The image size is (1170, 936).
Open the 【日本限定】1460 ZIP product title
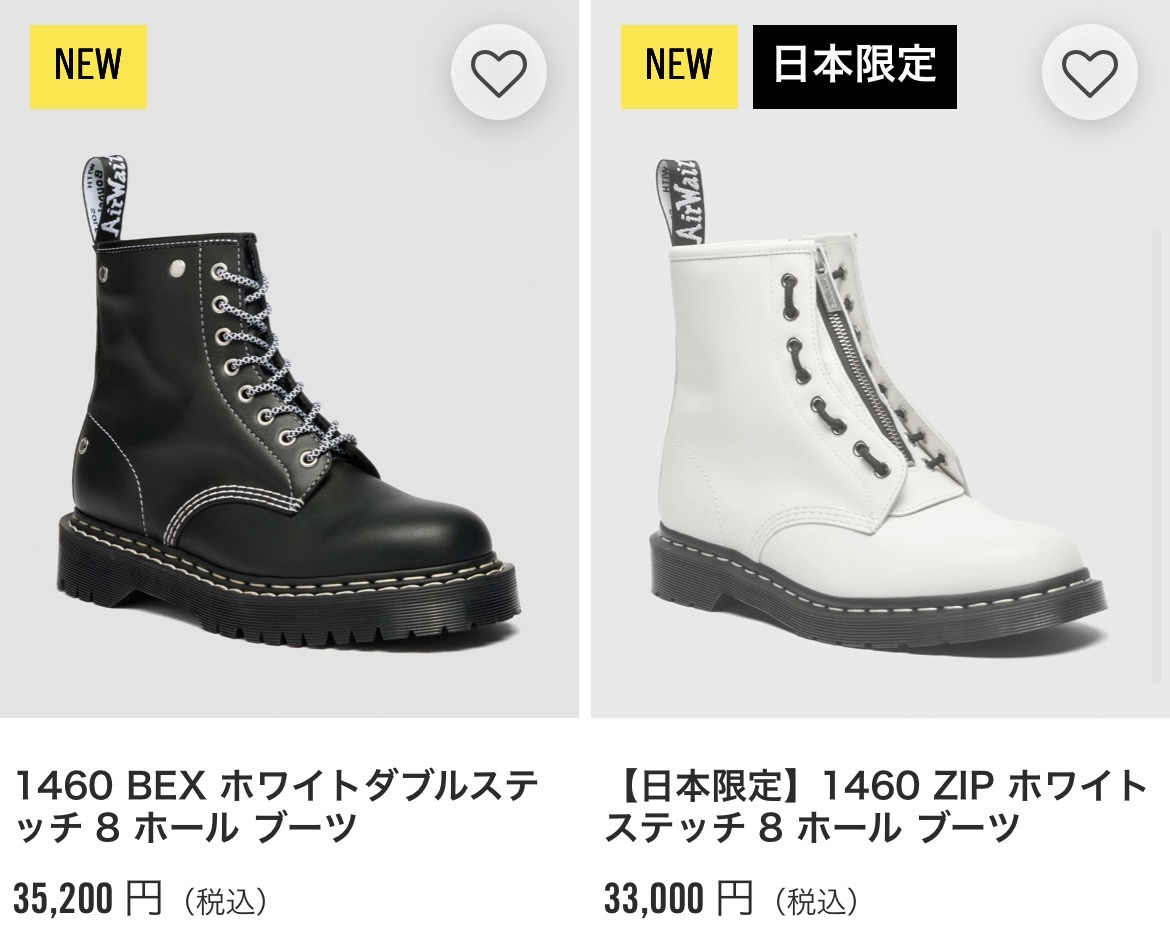876,807
